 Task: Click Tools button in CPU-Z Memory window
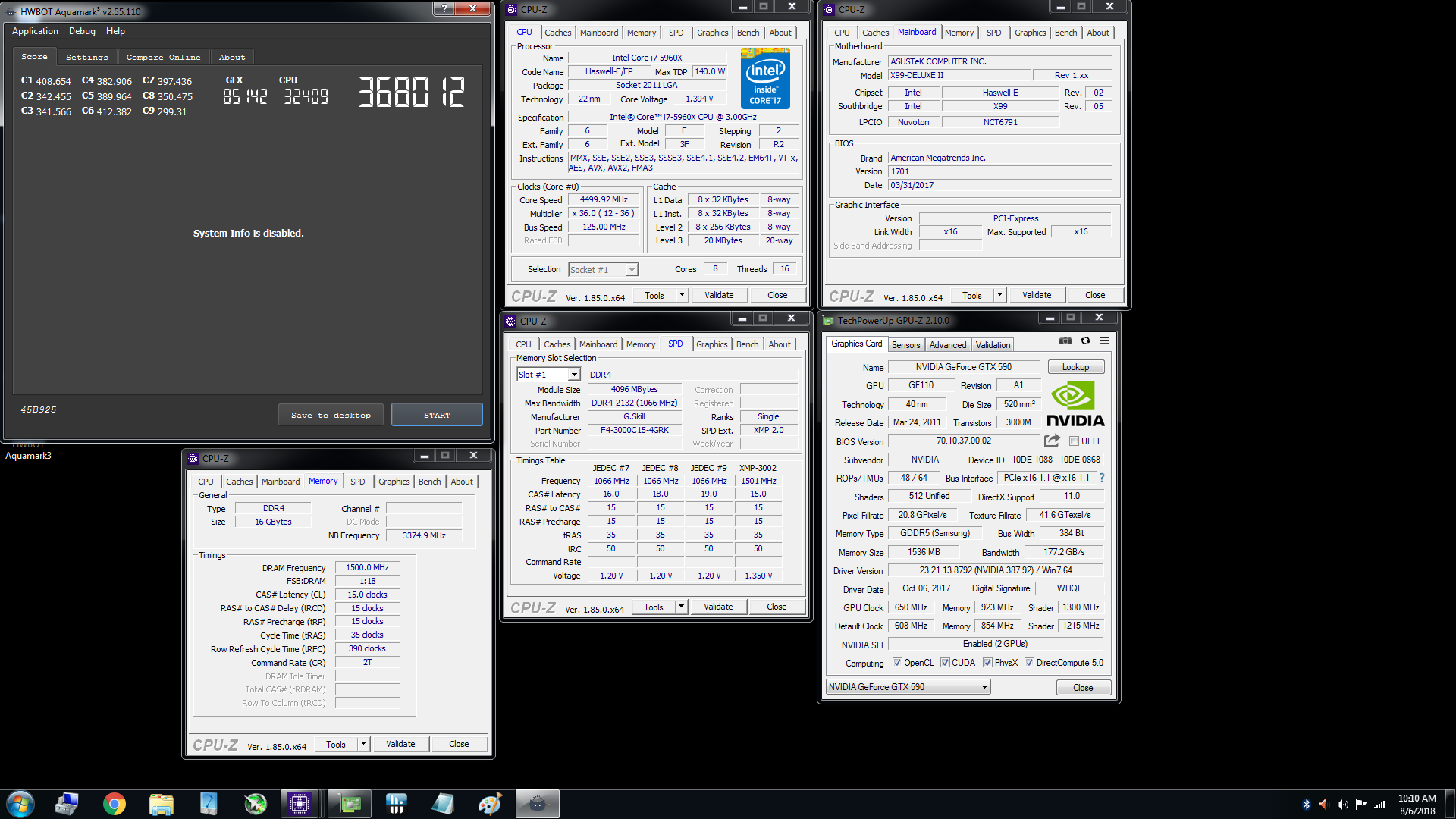pos(336,744)
